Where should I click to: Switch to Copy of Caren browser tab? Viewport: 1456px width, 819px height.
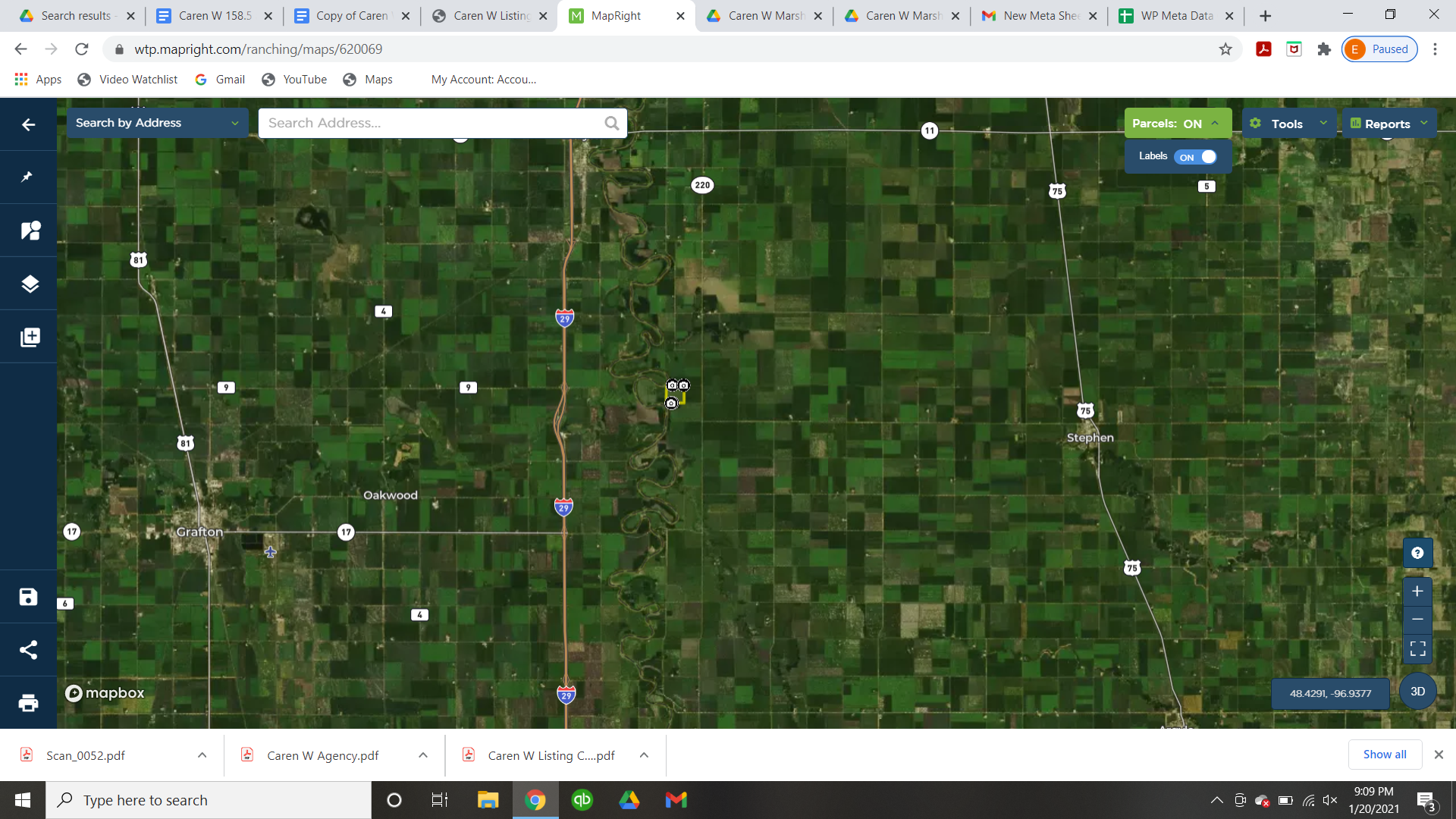coord(351,15)
